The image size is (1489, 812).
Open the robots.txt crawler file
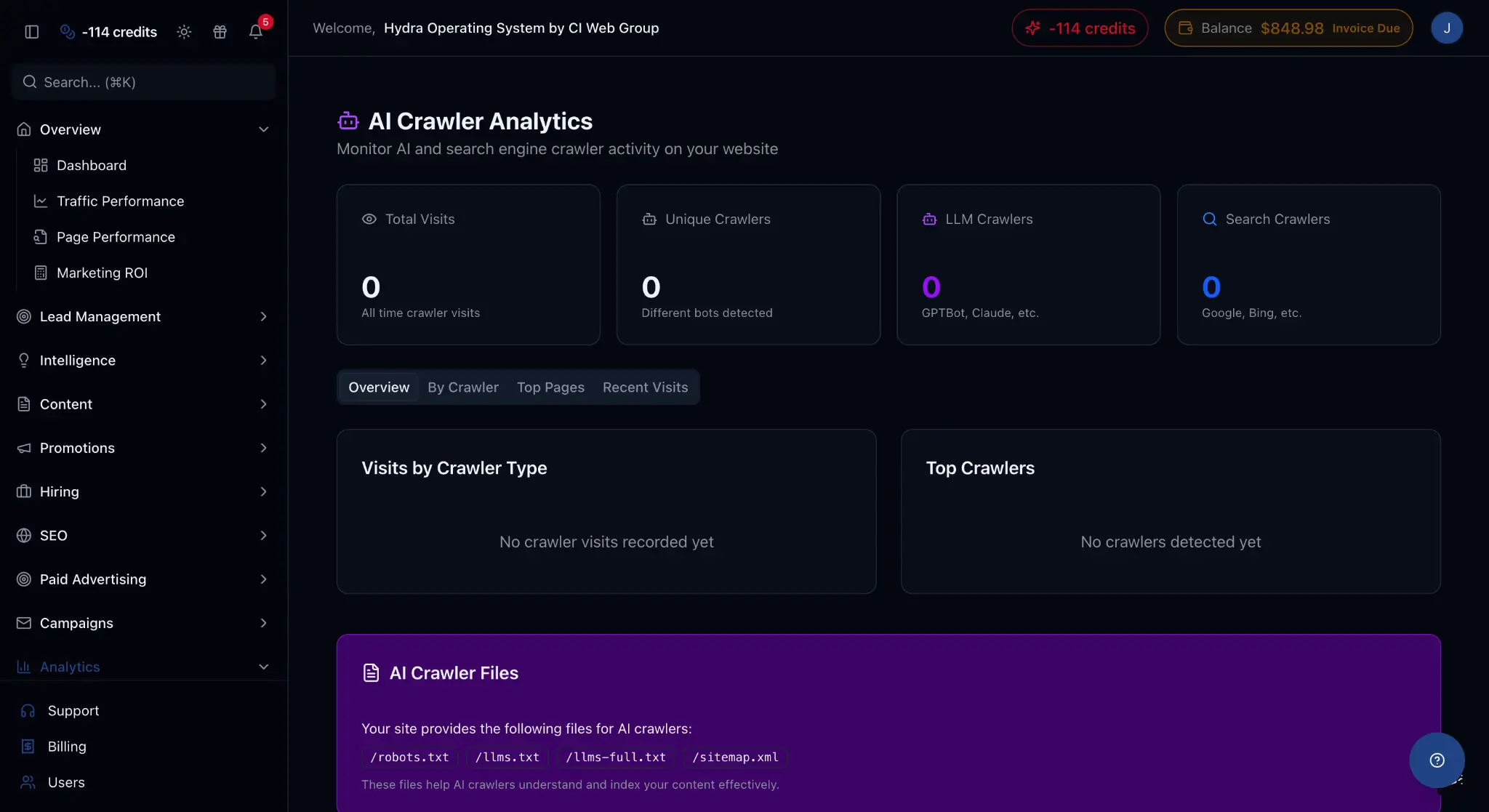click(x=409, y=757)
